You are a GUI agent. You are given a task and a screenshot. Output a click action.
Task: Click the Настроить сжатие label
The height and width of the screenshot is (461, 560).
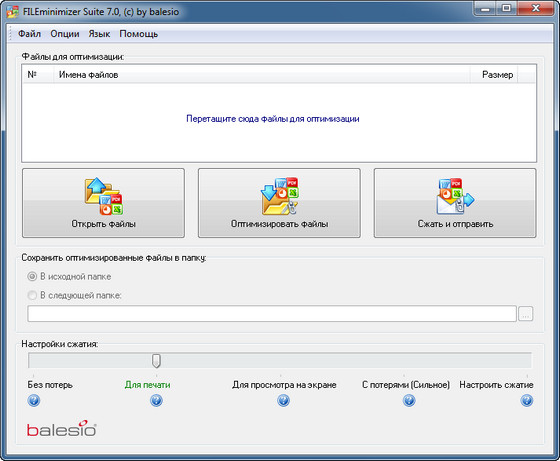[496, 385]
